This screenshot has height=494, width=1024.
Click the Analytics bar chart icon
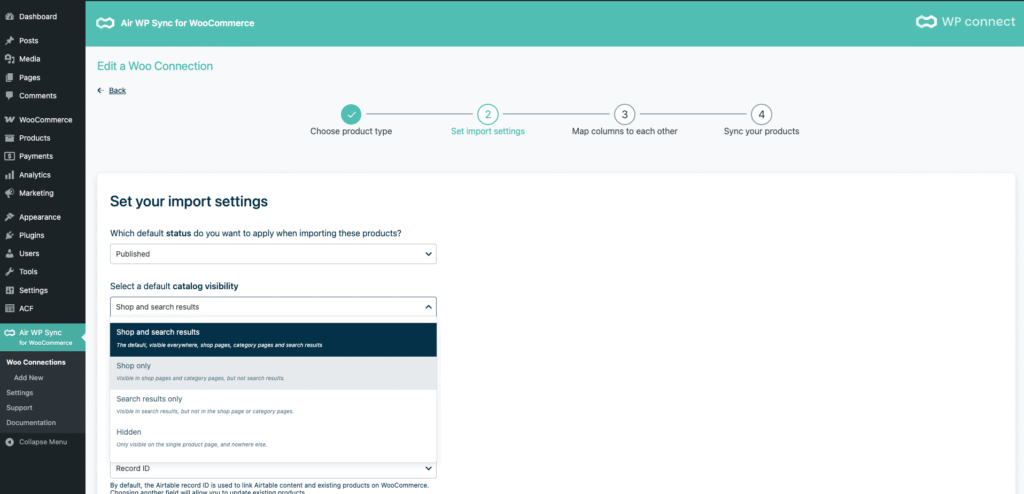click(x=9, y=175)
